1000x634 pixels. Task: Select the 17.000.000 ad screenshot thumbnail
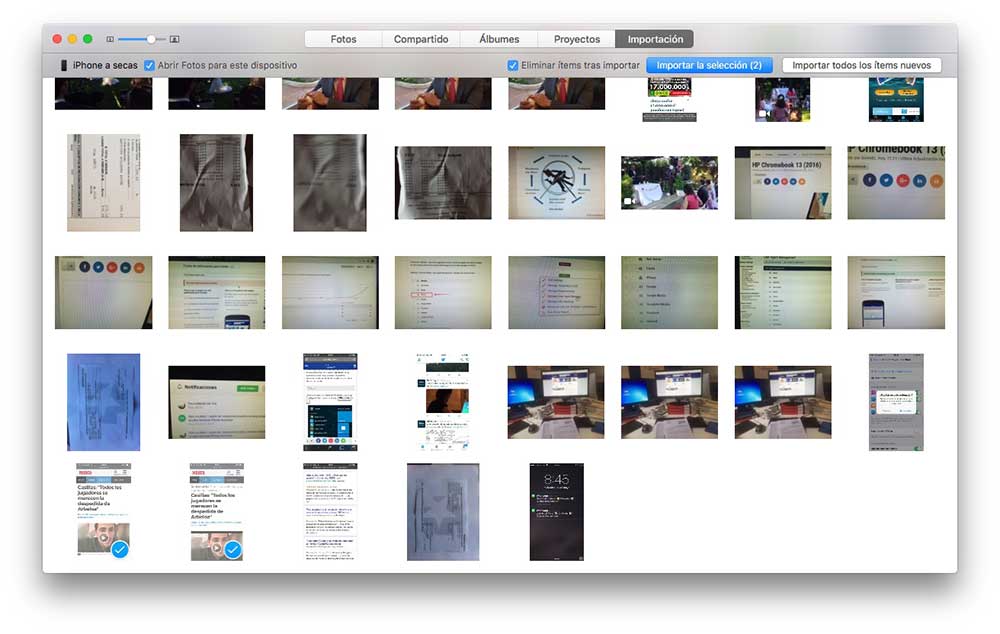point(669,99)
